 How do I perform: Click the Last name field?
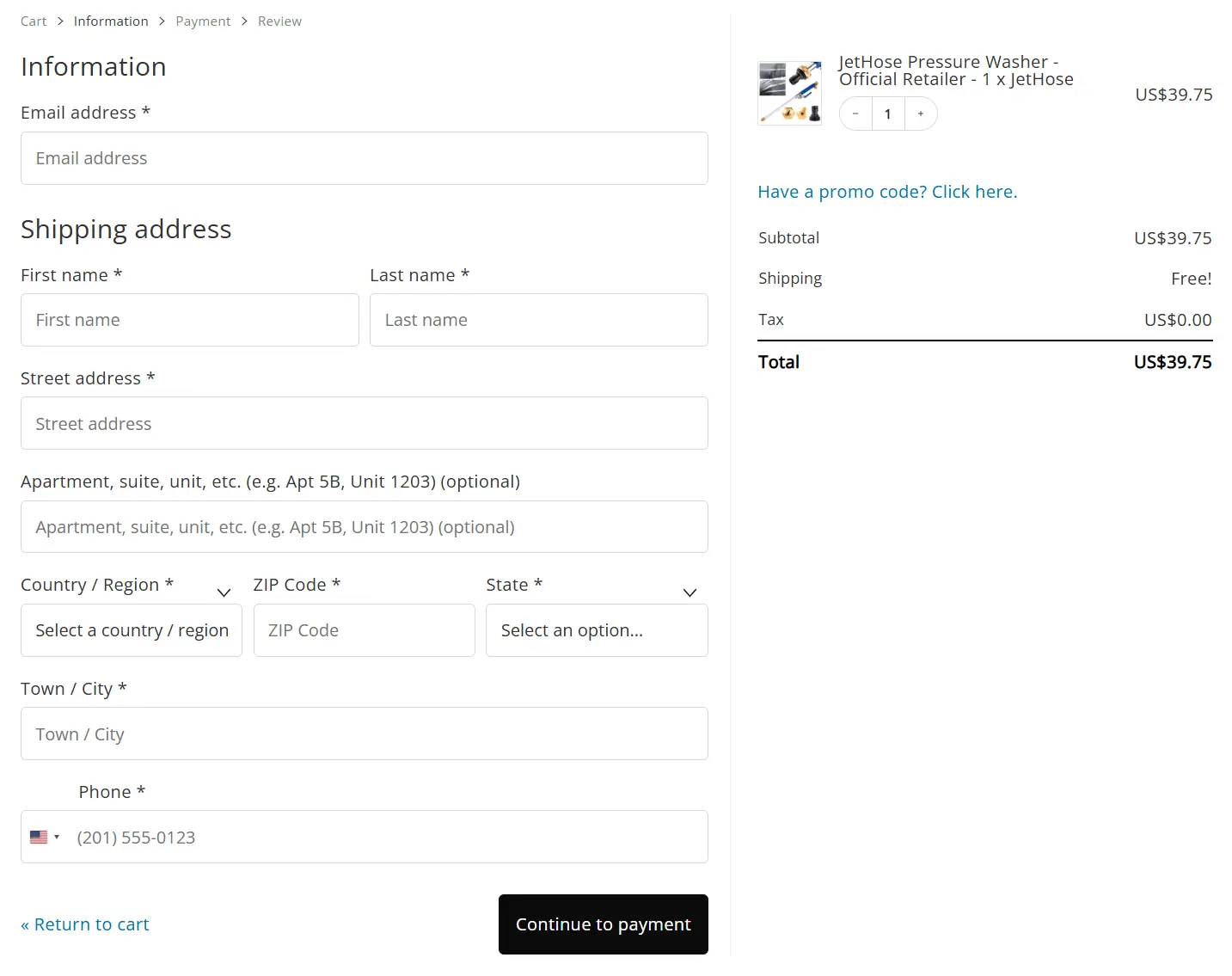538,320
